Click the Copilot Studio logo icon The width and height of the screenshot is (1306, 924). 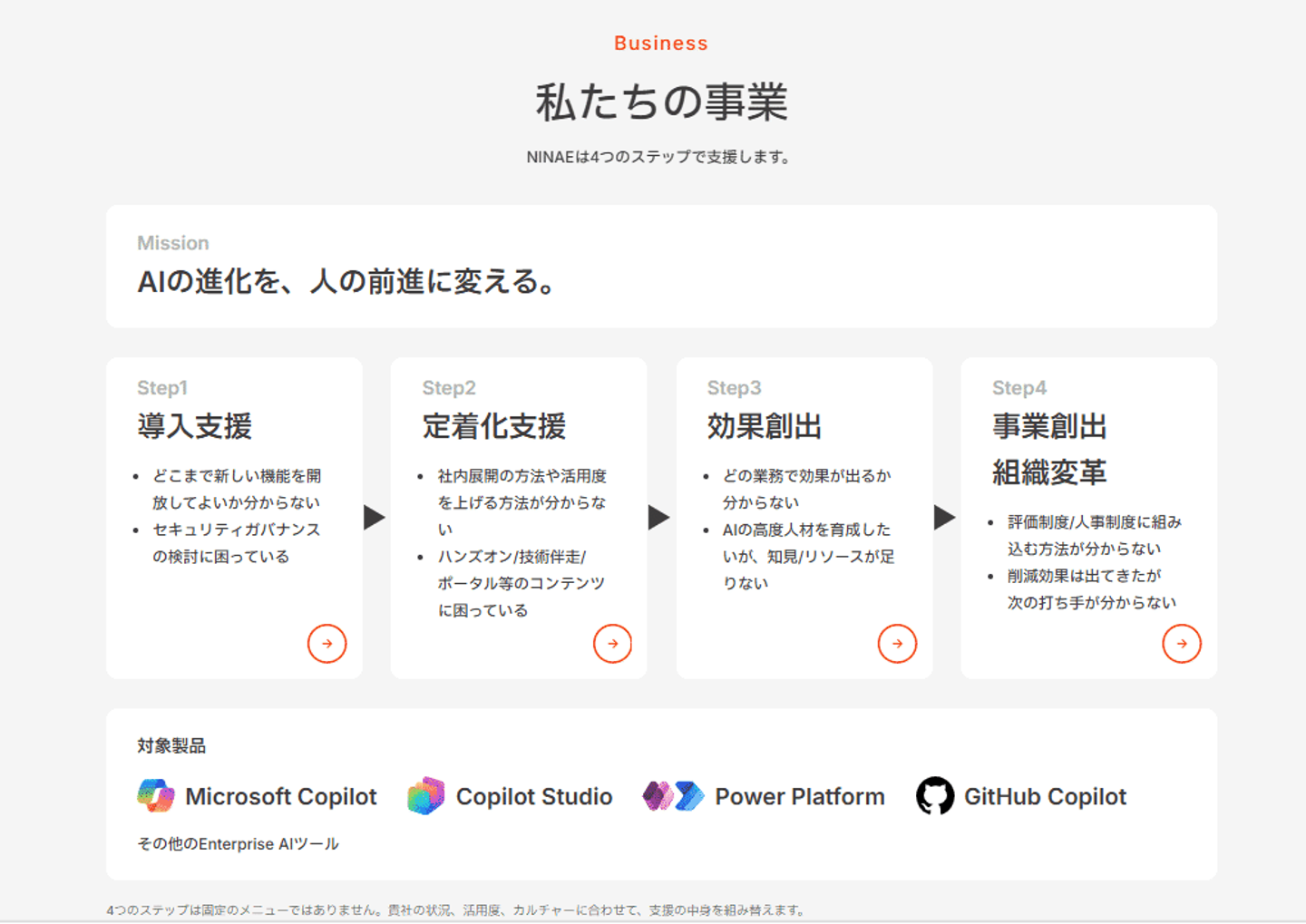pos(426,795)
